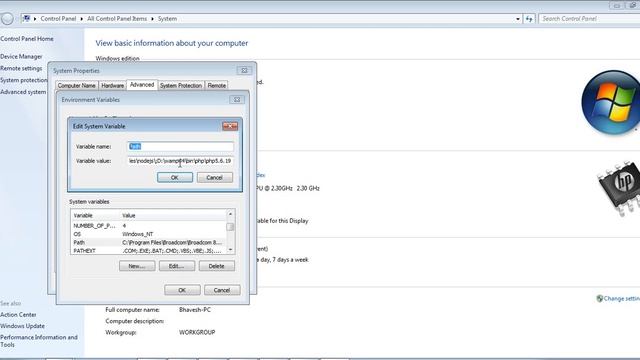
Task: Click the Value column header
Action: click(173, 215)
